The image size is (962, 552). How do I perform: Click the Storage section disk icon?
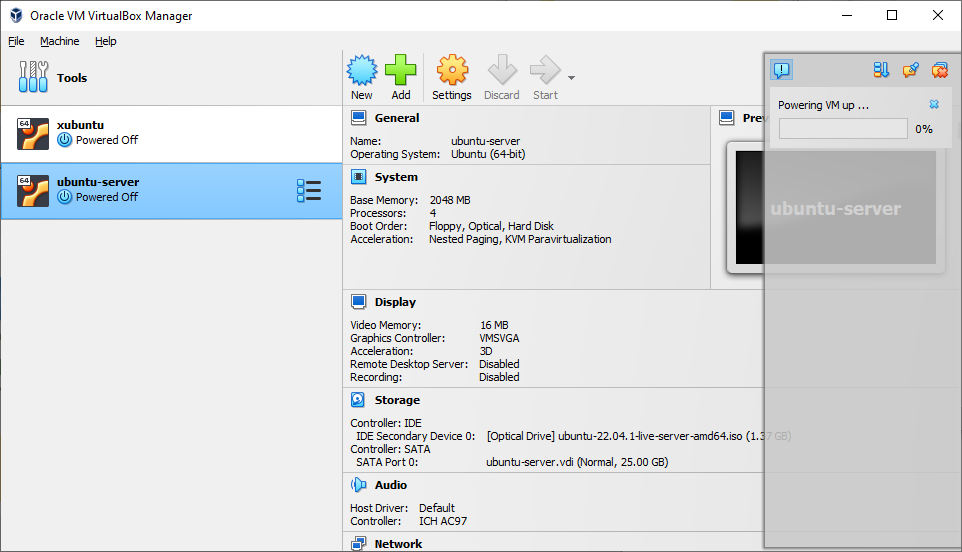[358, 400]
